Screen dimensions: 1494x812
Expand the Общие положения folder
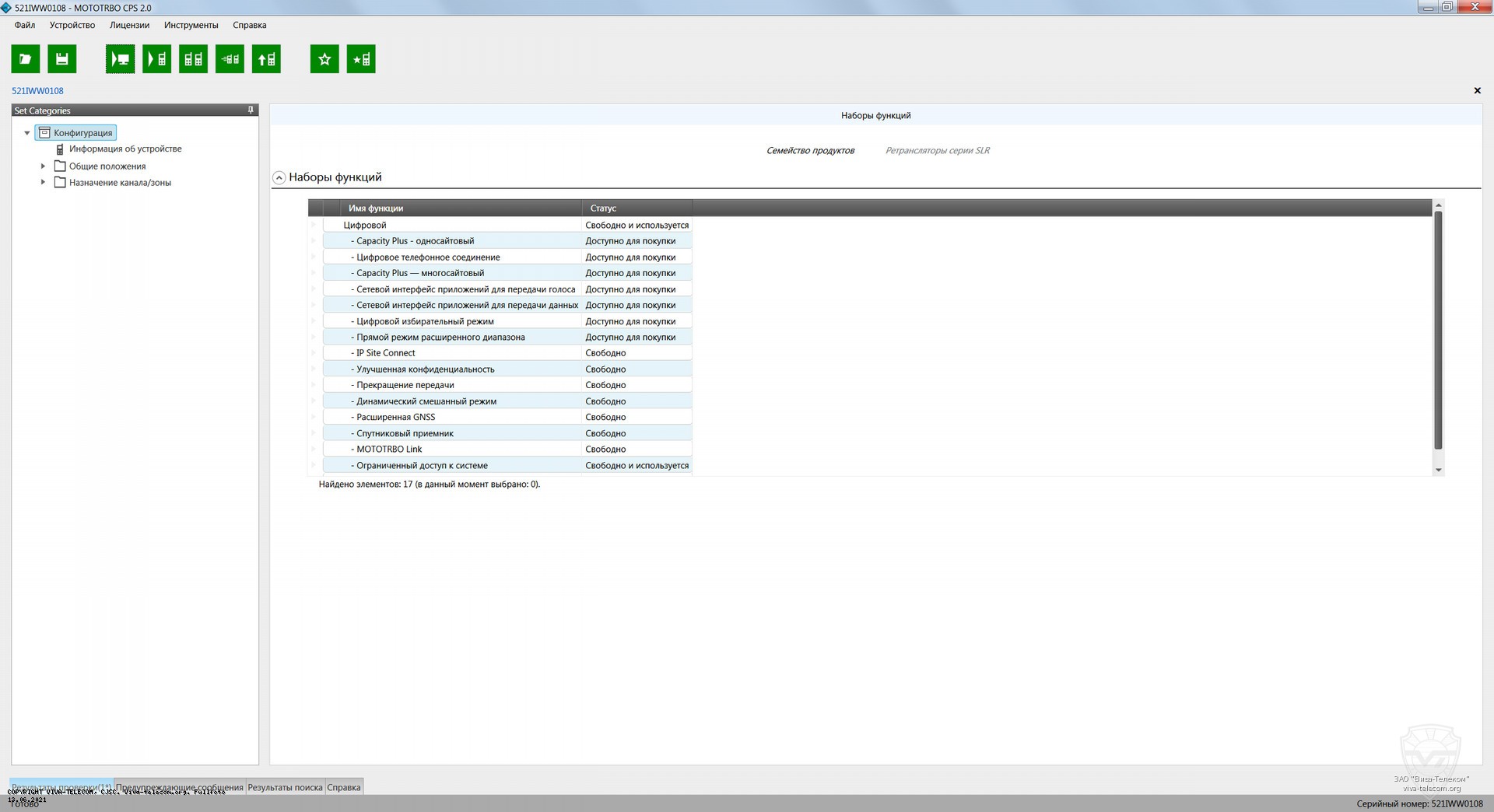coord(43,166)
